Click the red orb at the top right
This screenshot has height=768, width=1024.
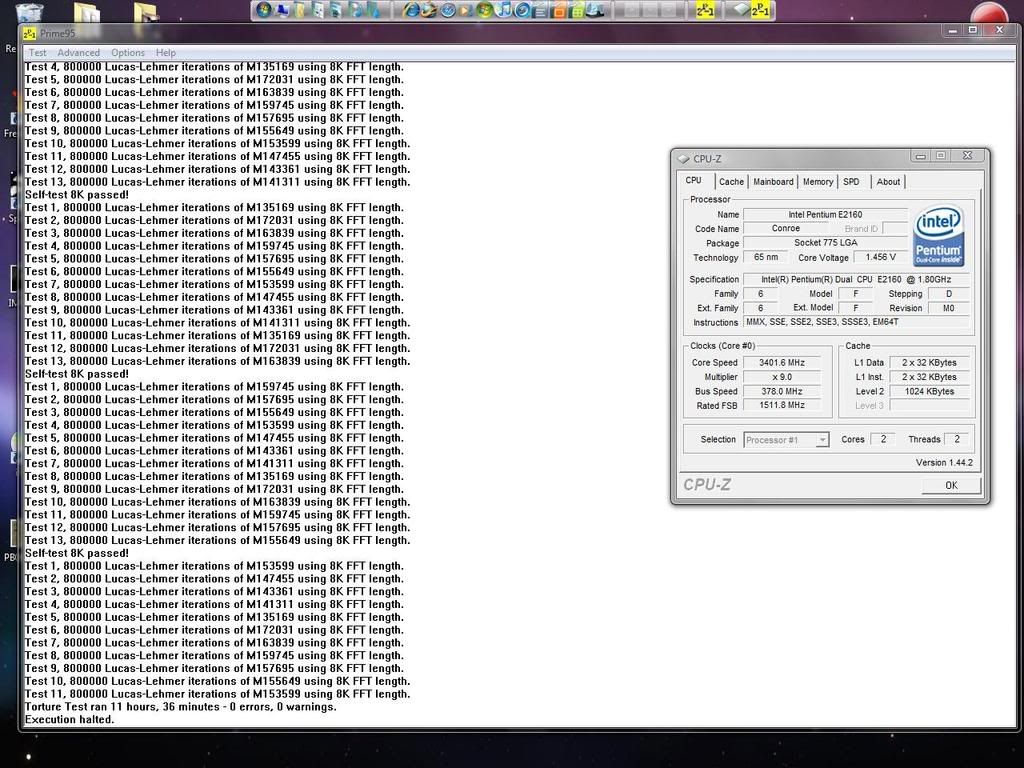click(989, 14)
